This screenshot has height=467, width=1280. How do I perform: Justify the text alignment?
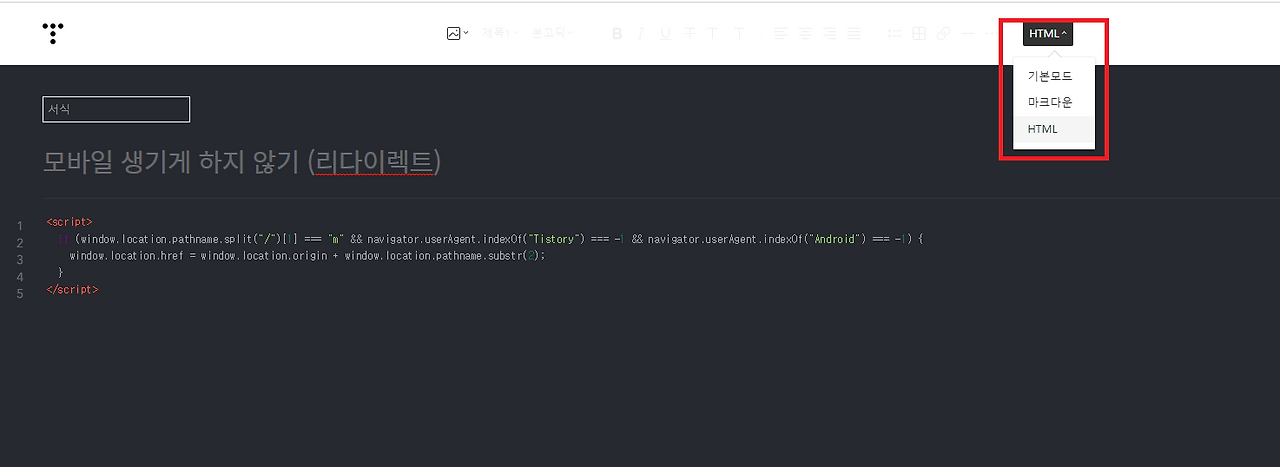click(854, 34)
